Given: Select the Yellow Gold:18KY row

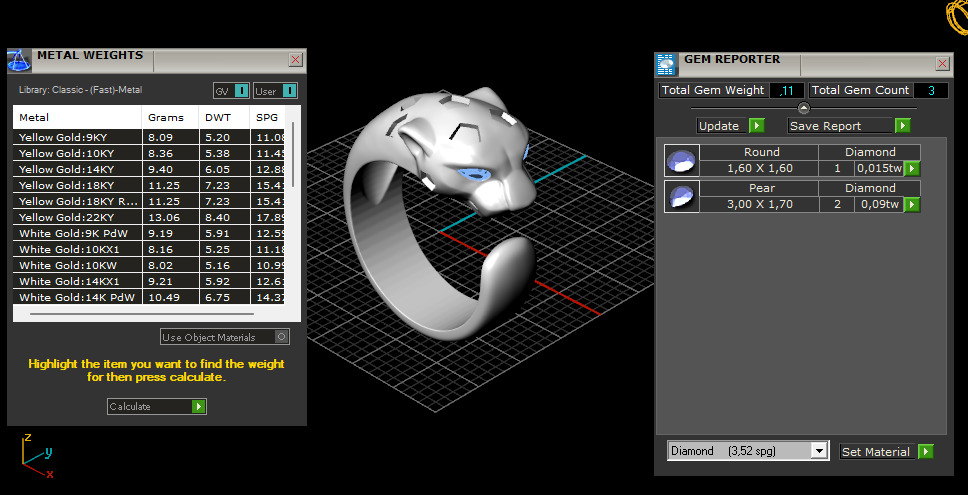Looking at the screenshot, I should (x=149, y=185).
